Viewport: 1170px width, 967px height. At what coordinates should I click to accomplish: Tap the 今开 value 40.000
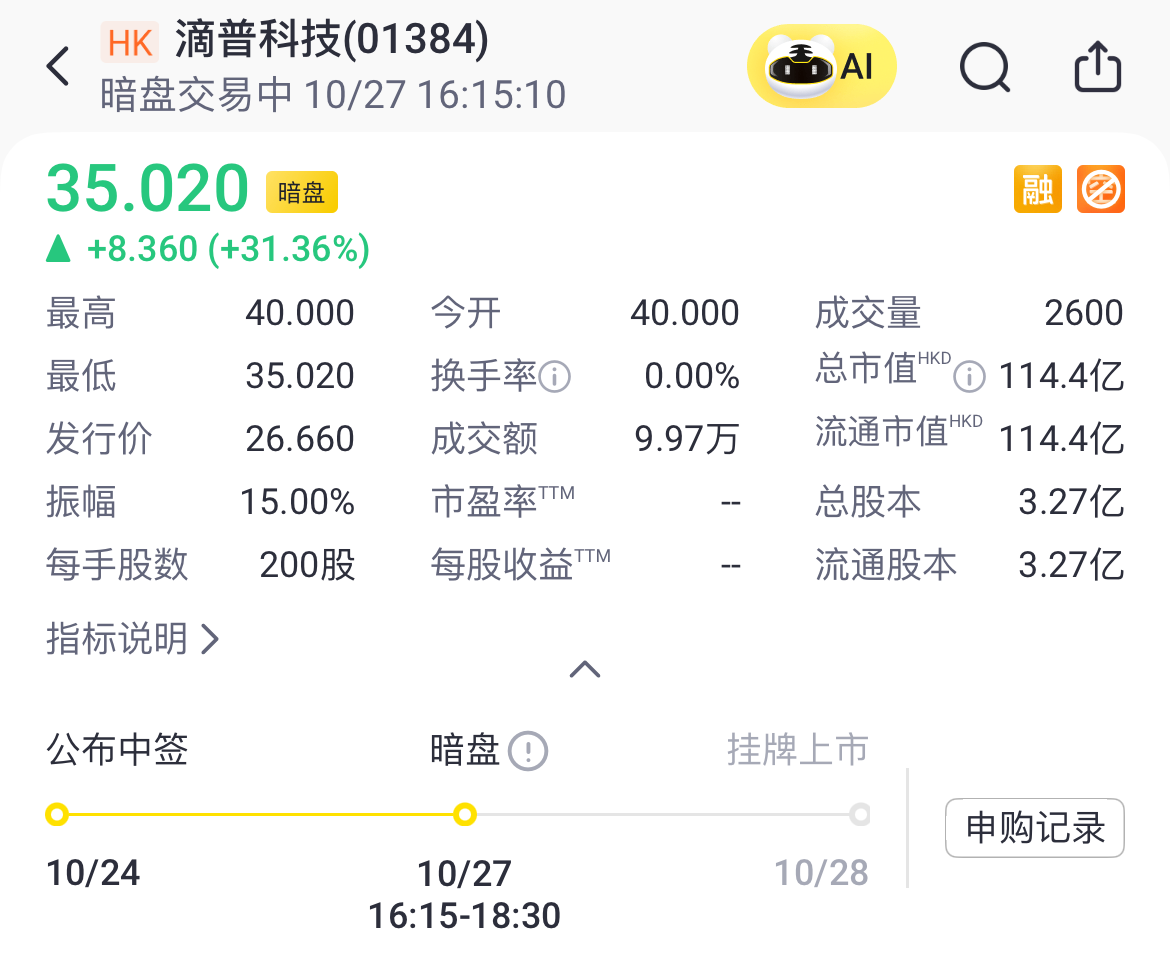(685, 313)
